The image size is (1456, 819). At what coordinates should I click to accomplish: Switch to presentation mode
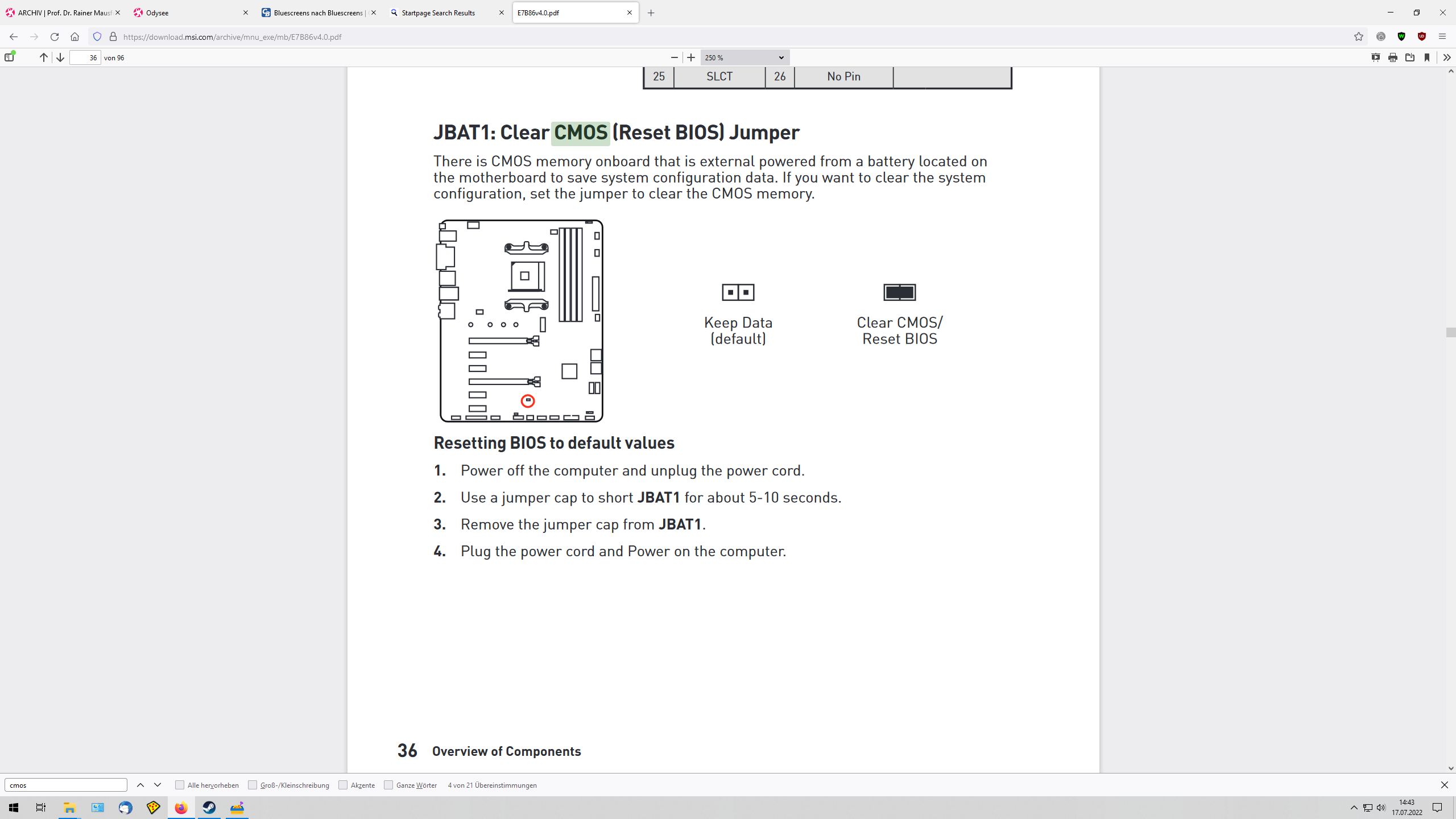[x=1375, y=57]
